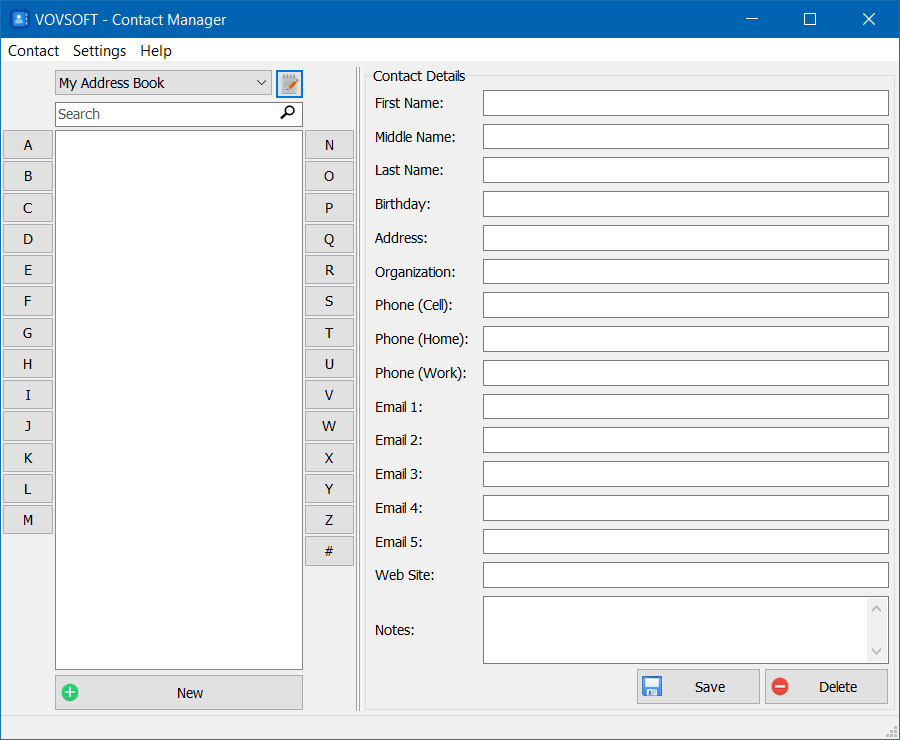Filter contacts by letter X
900x740 pixels.
point(329,458)
